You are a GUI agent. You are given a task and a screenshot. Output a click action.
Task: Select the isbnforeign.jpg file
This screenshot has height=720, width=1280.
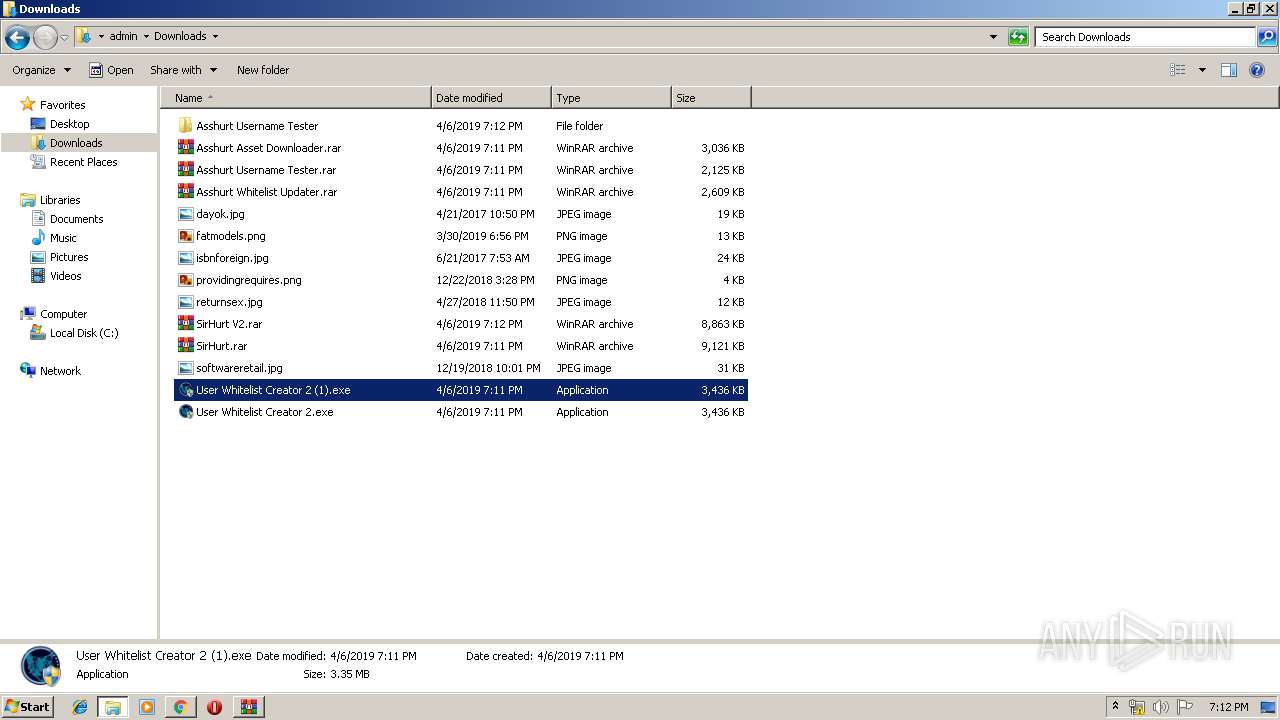[232, 258]
